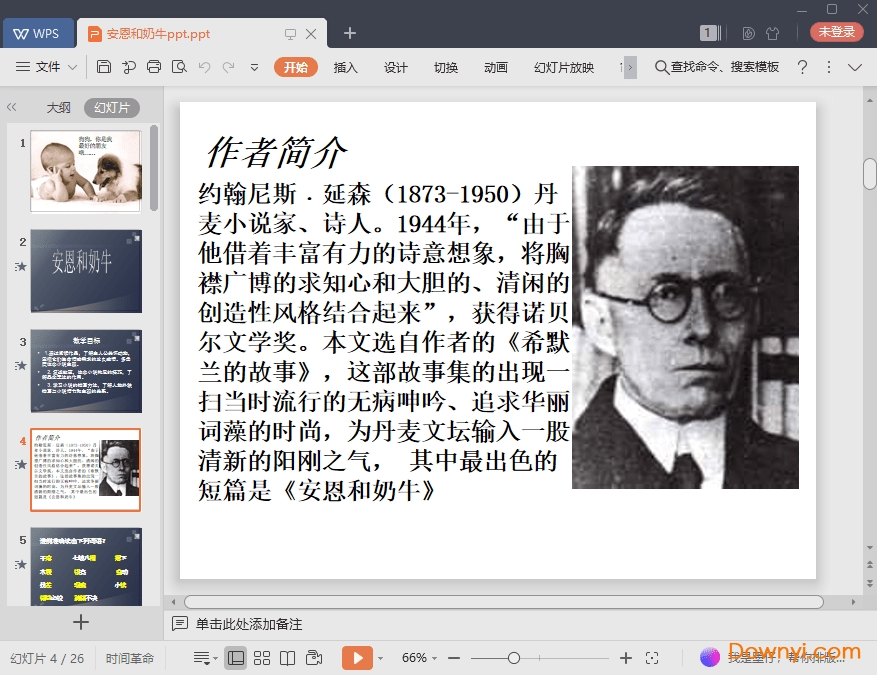
Task: Open the 插入 ribbon tab
Action: [345, 67]
